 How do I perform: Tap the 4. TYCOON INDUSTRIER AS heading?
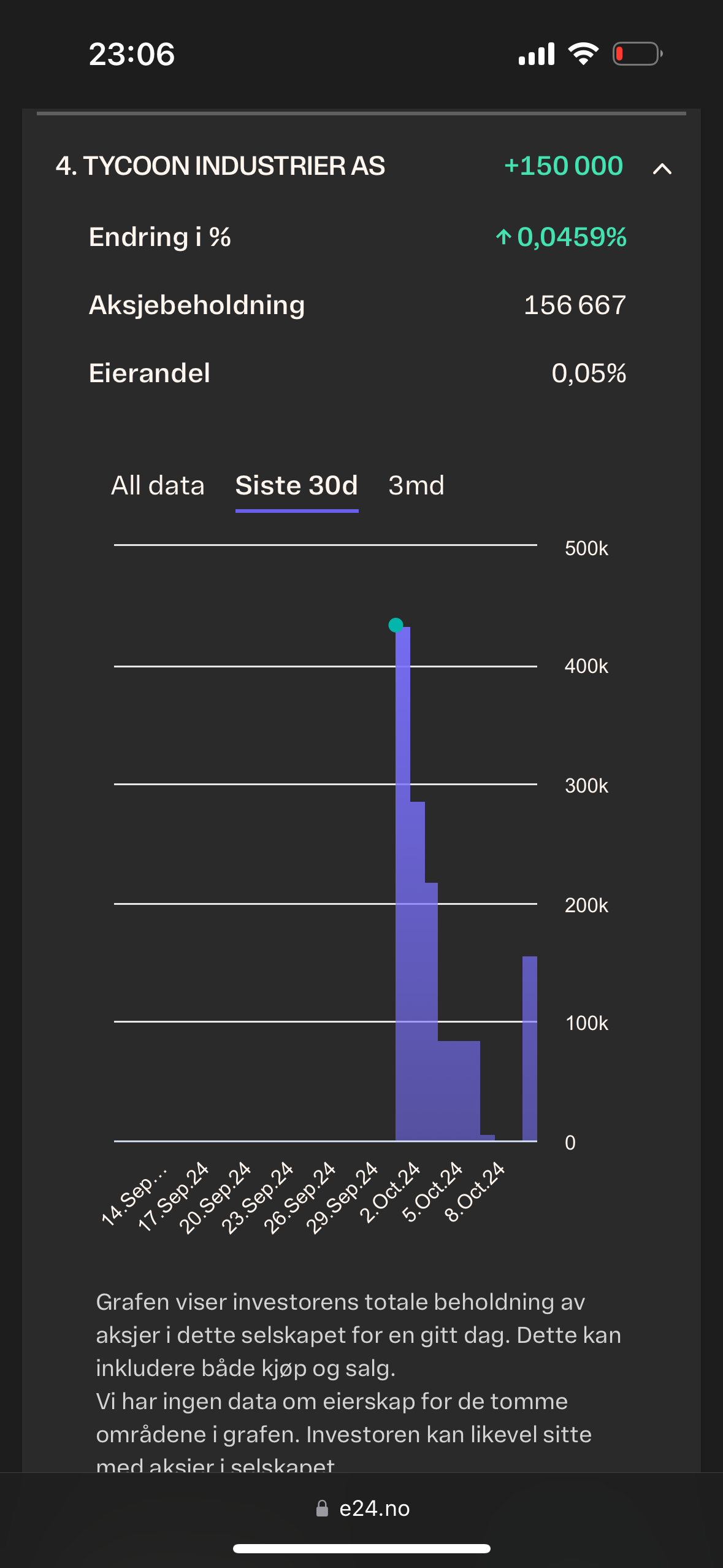220,166
